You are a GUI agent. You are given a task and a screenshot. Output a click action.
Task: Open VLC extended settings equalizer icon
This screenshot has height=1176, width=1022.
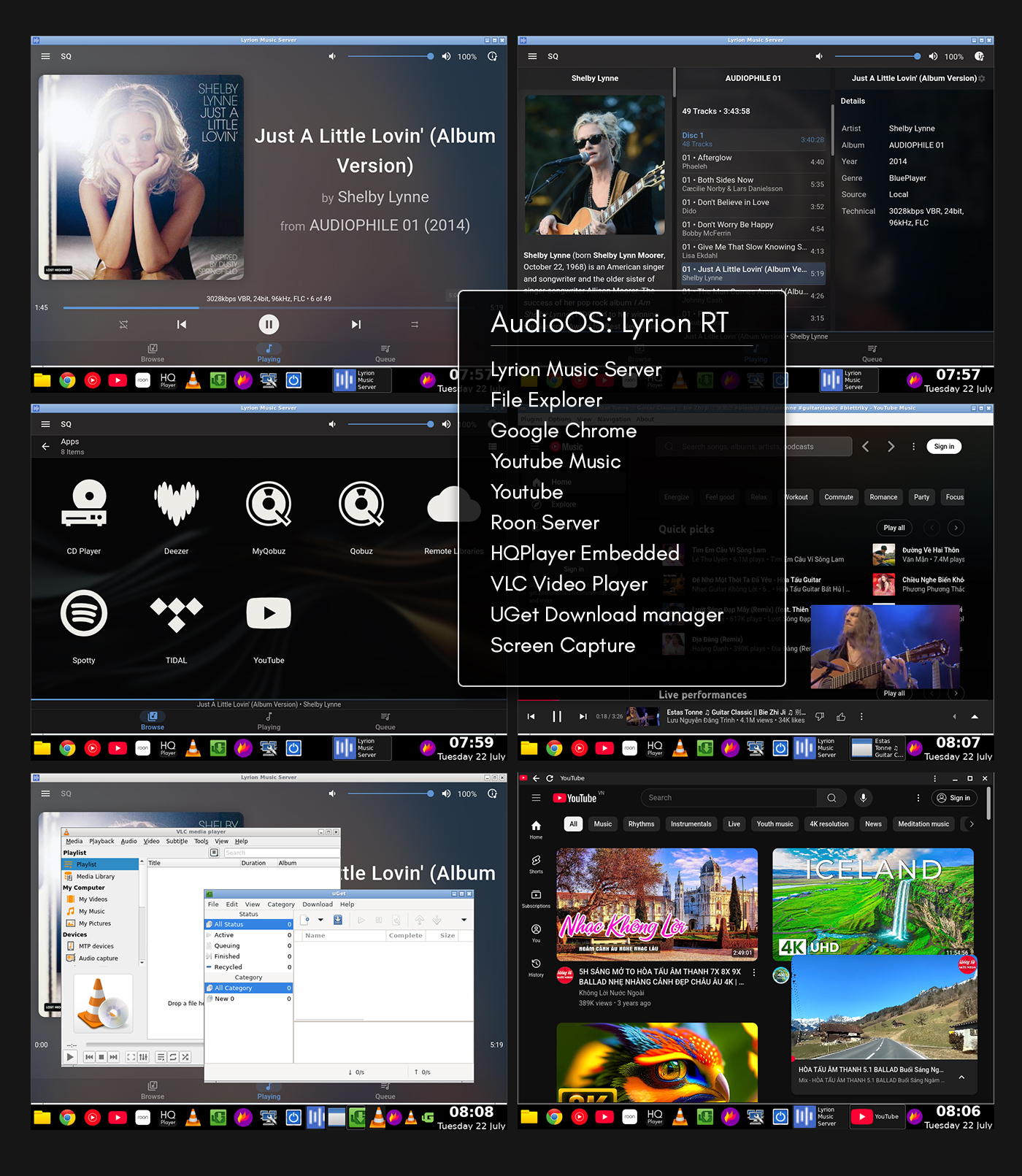[x=143, y=1056]
